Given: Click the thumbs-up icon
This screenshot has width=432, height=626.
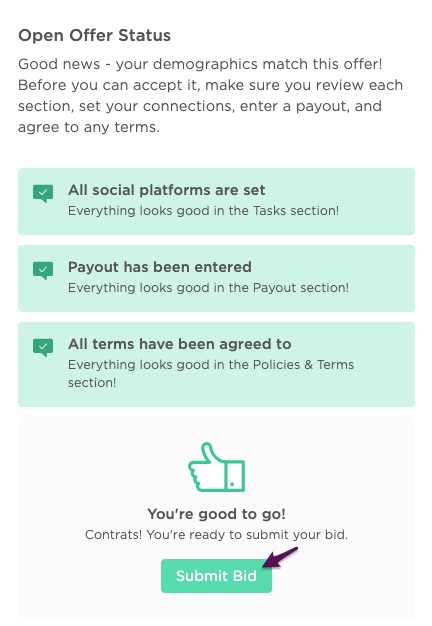Looking at the screenshot, I should pos(216,467).
